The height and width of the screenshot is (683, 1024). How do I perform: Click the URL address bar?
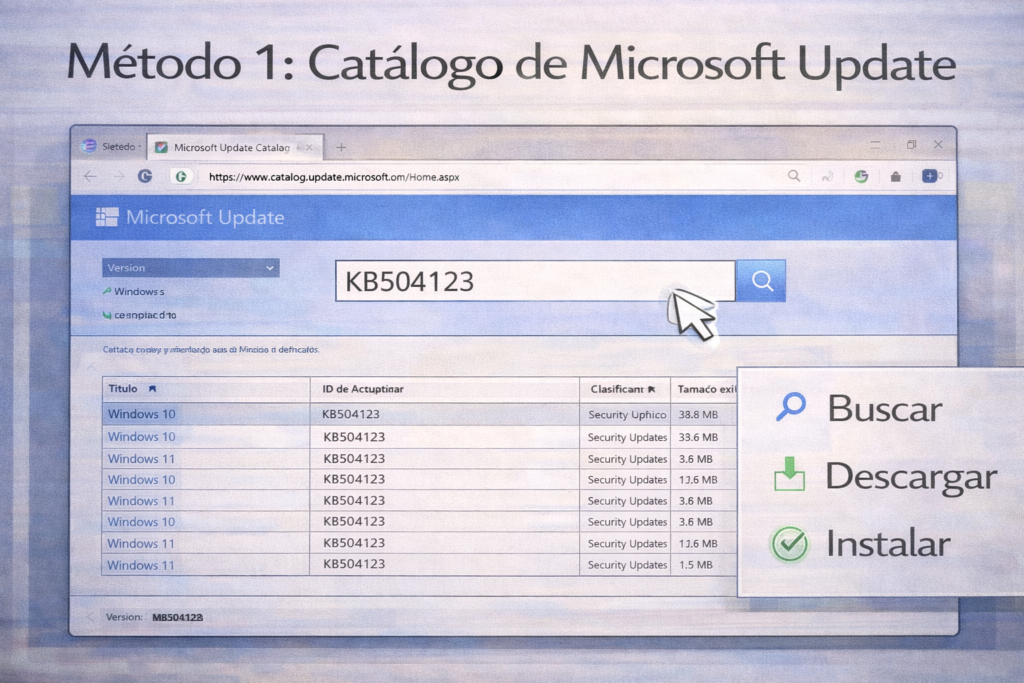pyautogui.click(x=480, y=176)
